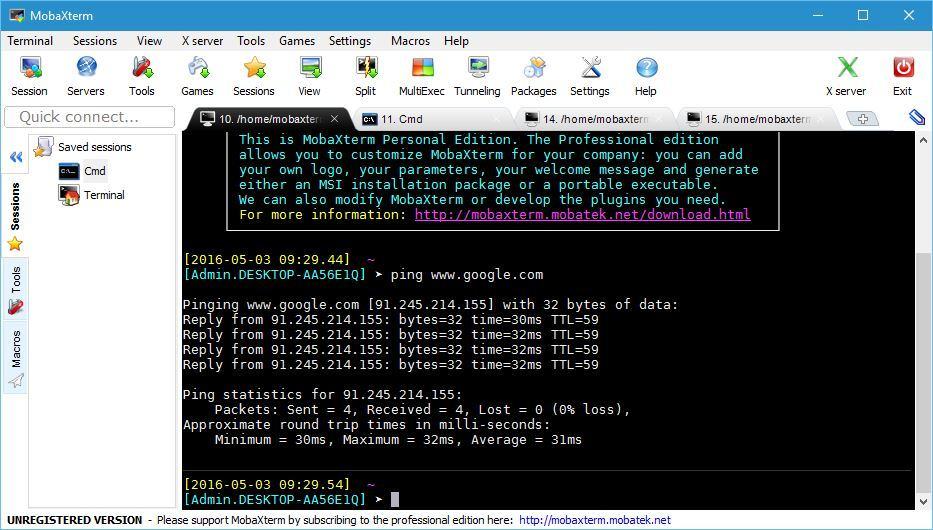Click 'Ping statistics for 91.245.214.155:' line
Viewport: 933px width, 530px height.
point(322,394)
